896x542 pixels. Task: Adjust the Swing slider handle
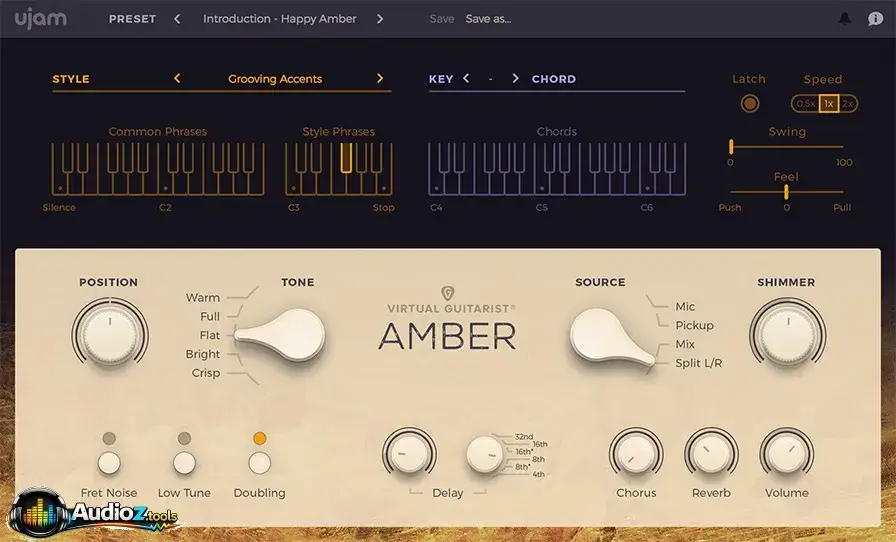tap(731, 147)
